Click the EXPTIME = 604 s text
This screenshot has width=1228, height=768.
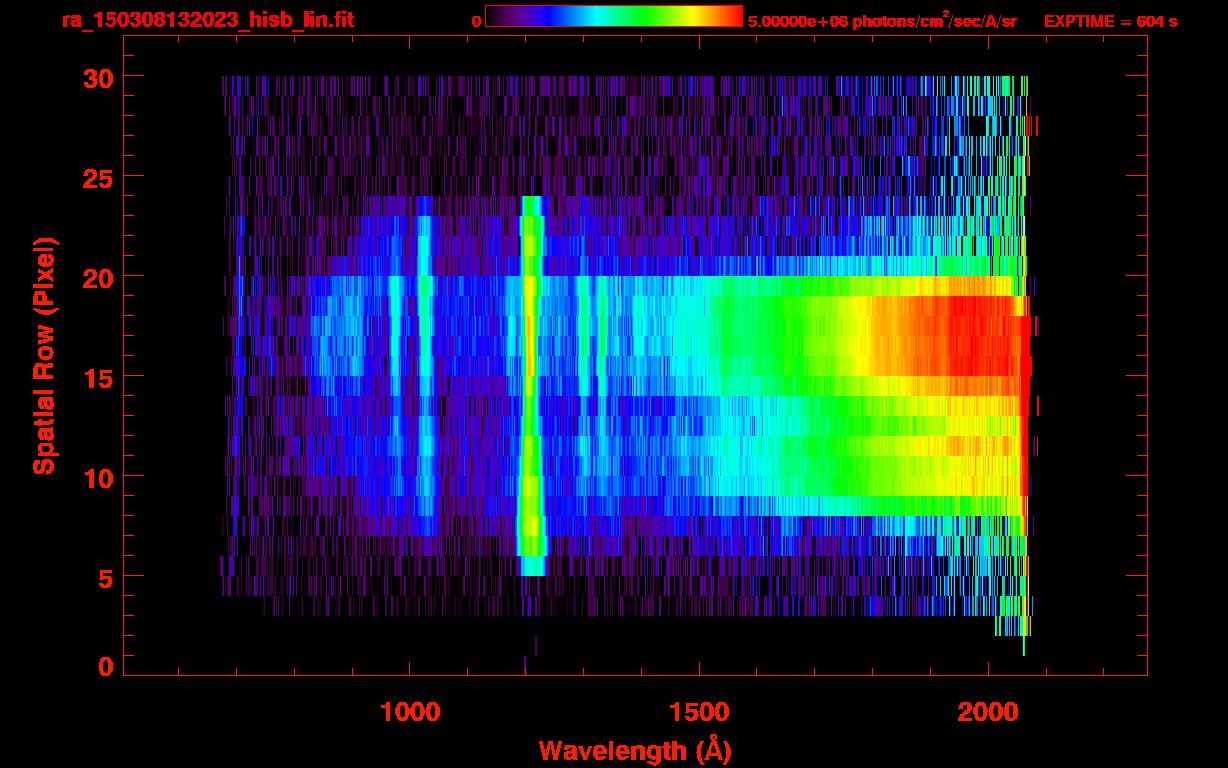click(1110, 21)
